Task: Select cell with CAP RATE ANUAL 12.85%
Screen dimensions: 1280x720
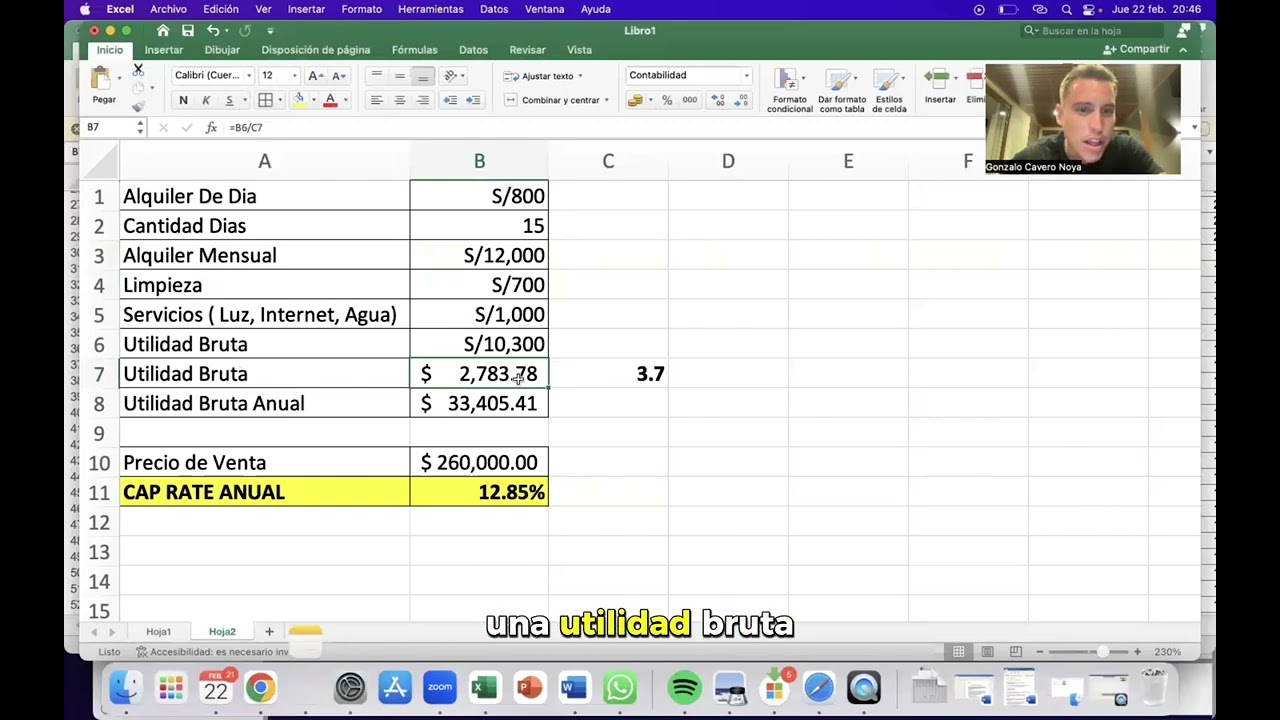Action: click(x=479, y=492)
